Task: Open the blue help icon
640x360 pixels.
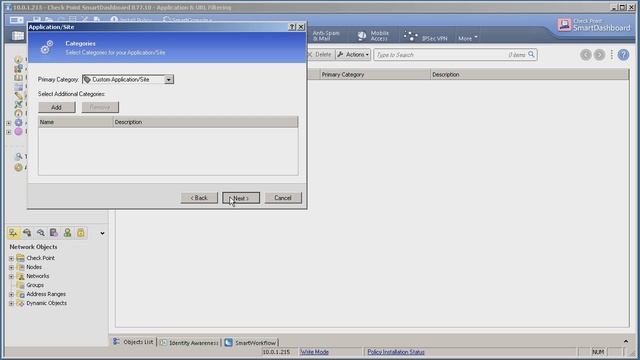Action: 623,55
